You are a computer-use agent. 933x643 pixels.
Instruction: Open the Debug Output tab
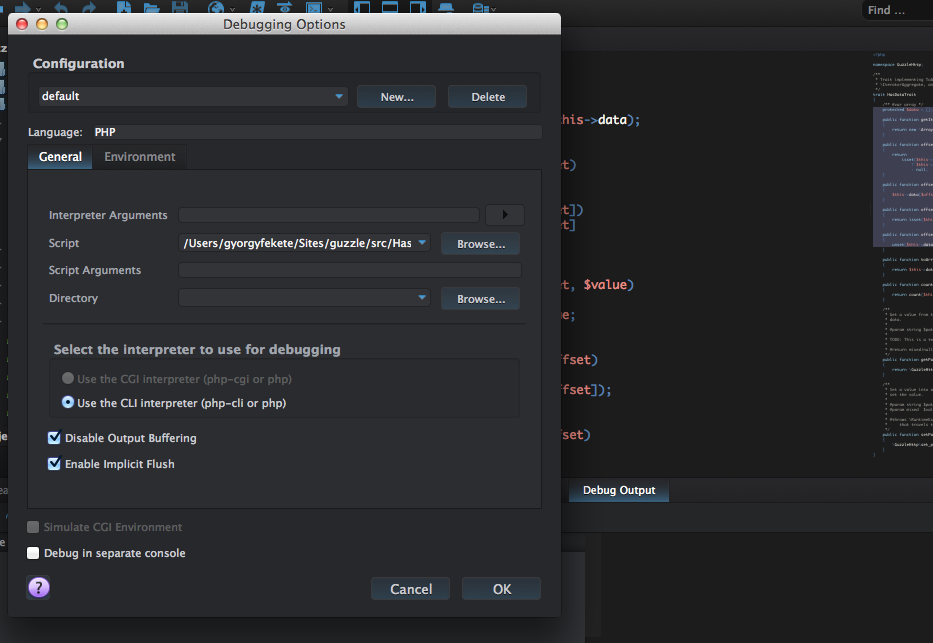(619, 490)
